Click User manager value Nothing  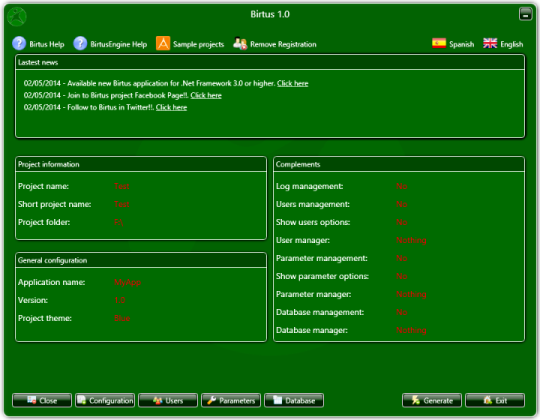(x=411, y=240)
